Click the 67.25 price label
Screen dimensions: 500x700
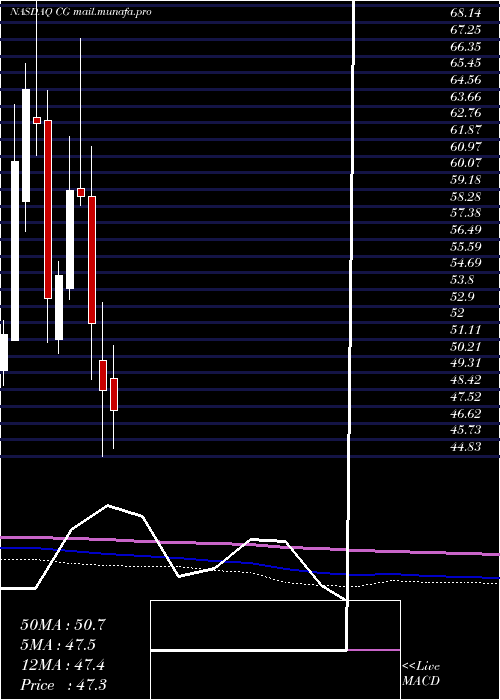click(x=466, y=29)
